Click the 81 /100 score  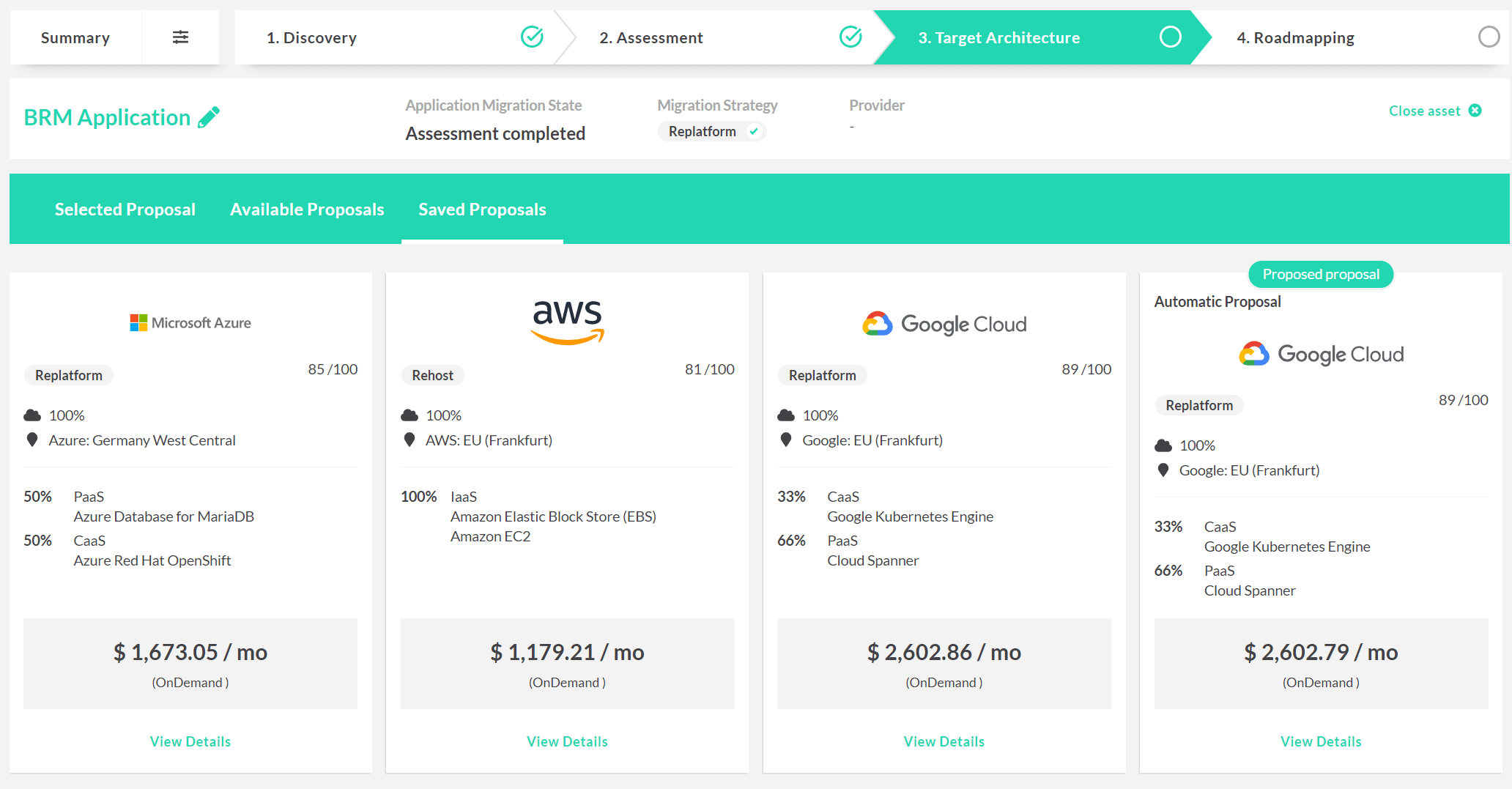[710, 369]
